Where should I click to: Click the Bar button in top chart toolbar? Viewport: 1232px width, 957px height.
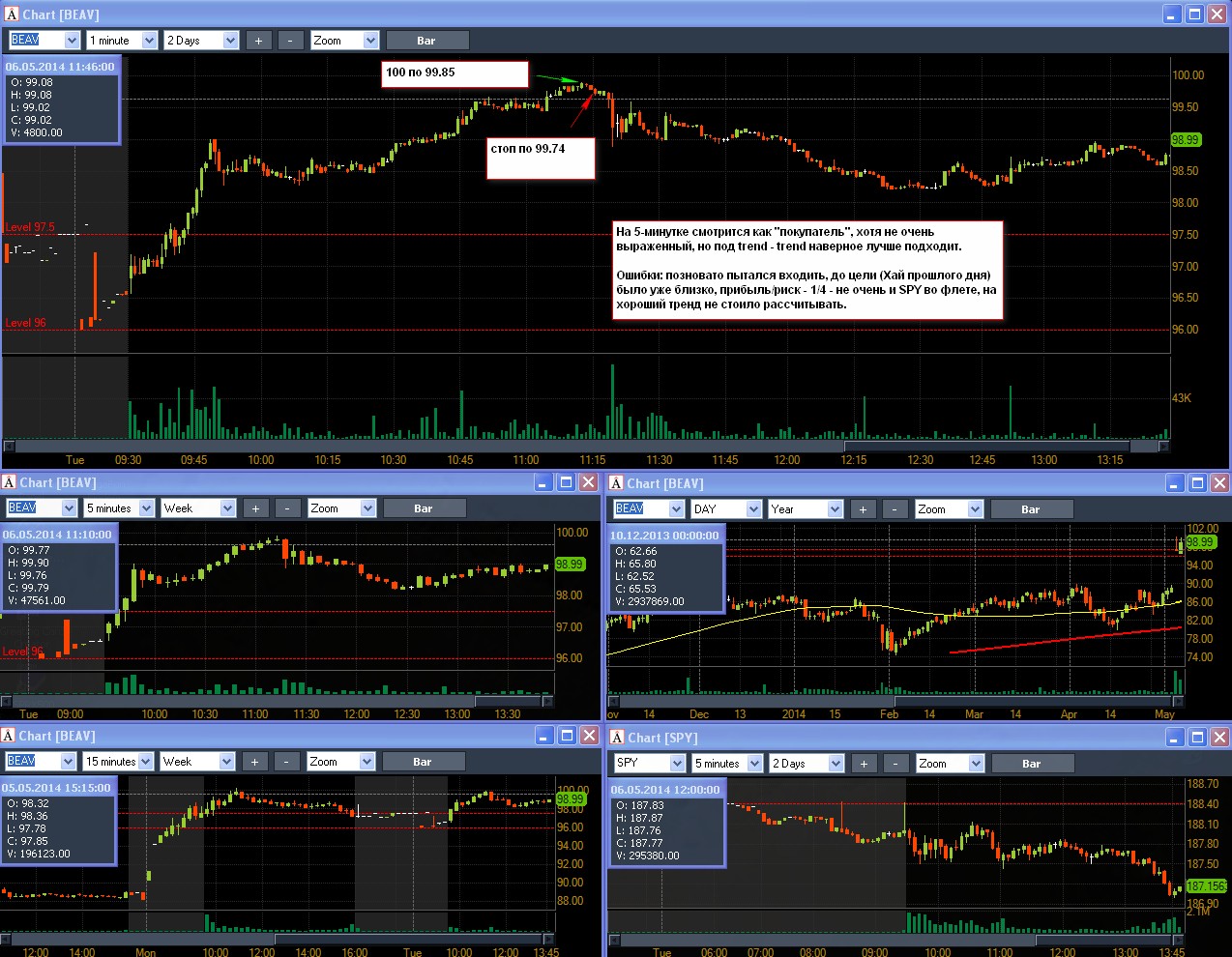click(x=426, y=41)
